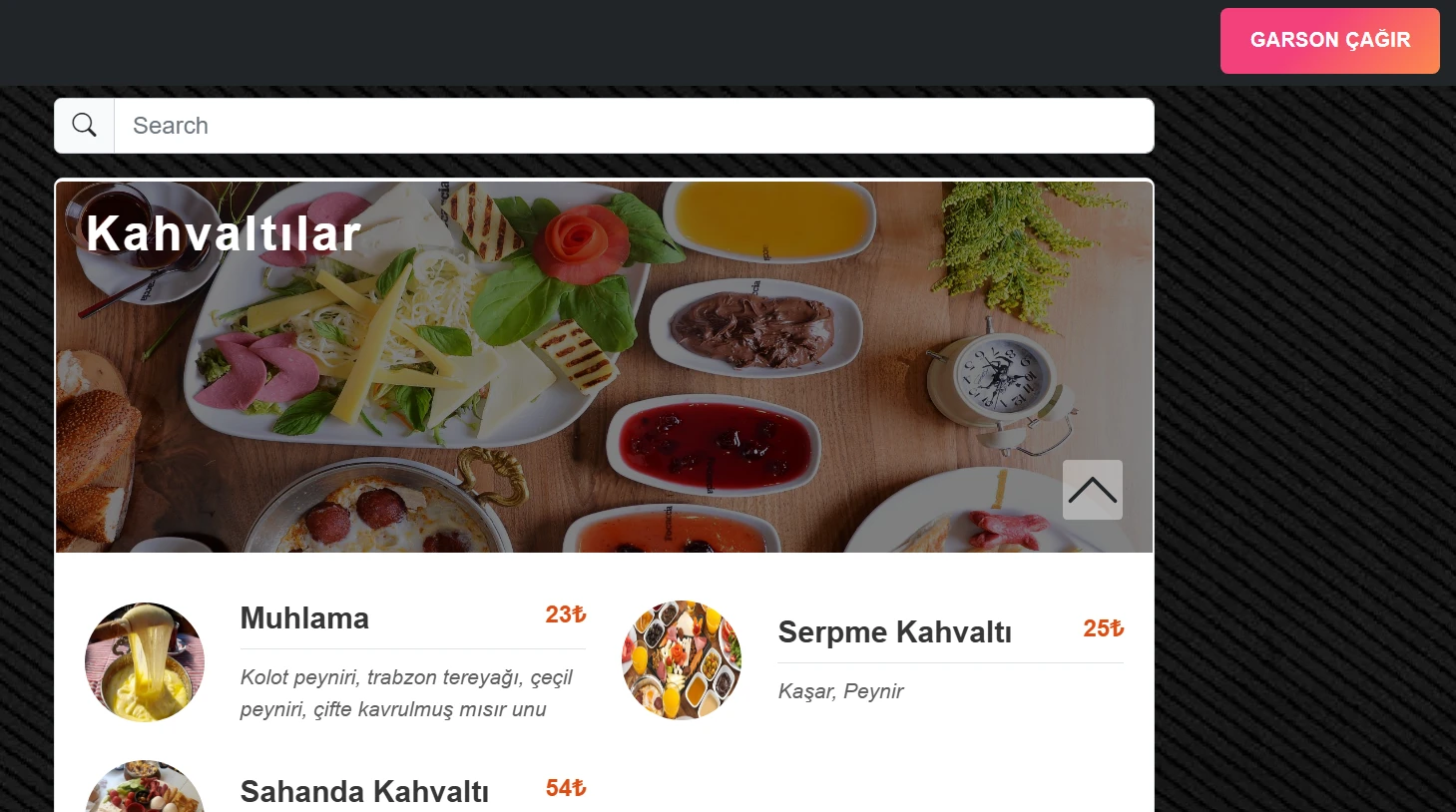
Task: Select the Muhlama item title
Action: pyautogui.click(x=304, y=618)
